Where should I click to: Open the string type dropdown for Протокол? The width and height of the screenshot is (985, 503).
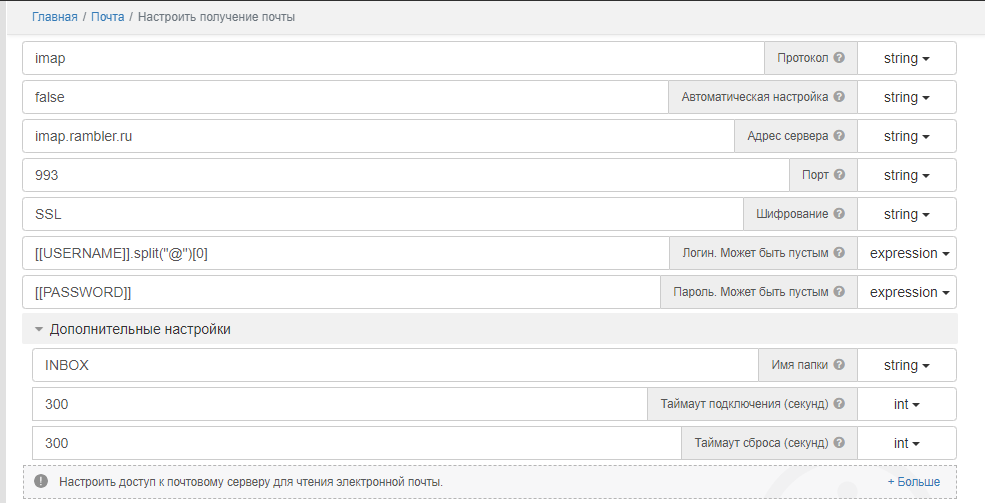point(906,58)
